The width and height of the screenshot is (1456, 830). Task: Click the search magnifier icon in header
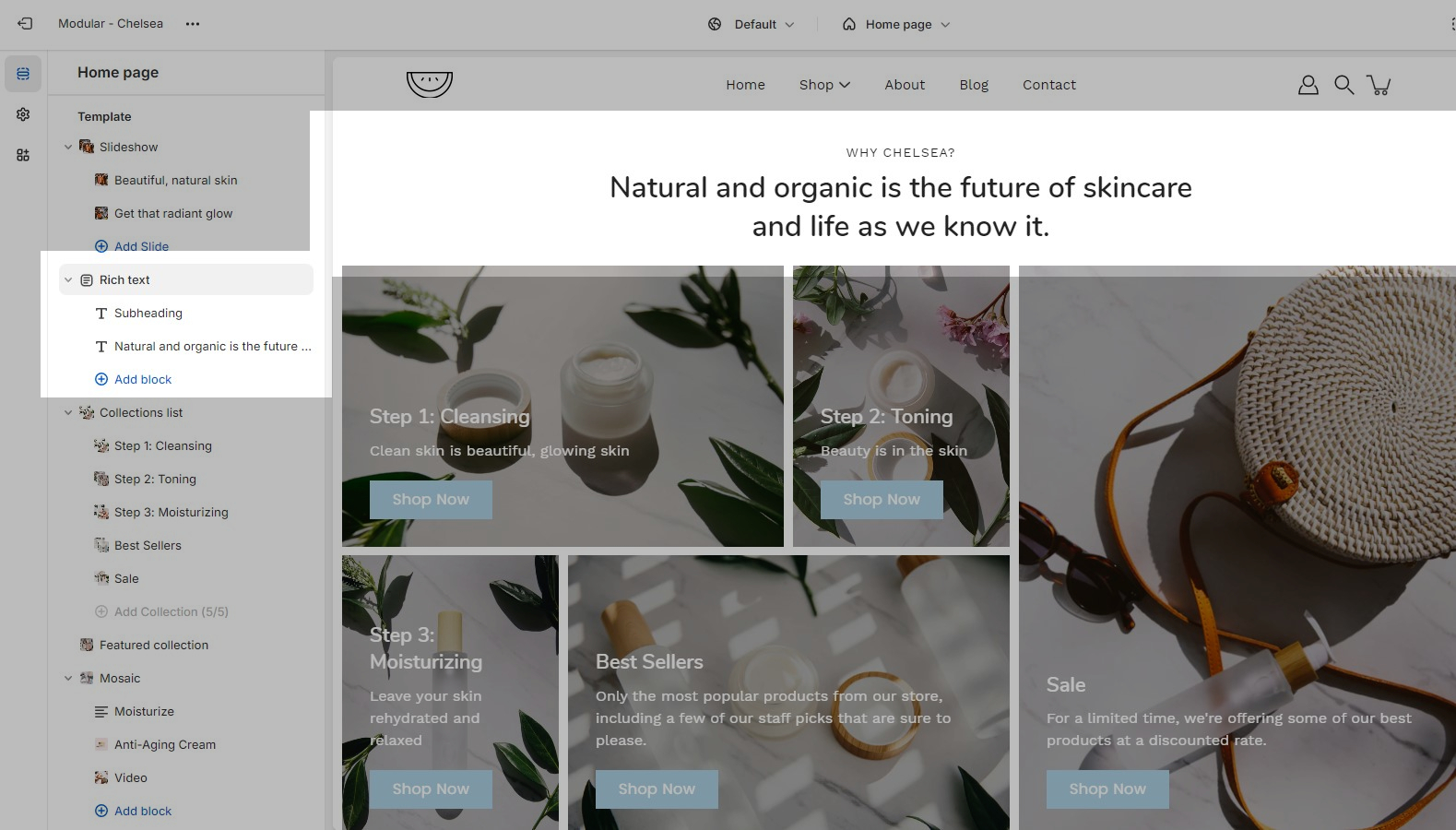tap(1344, 85)
